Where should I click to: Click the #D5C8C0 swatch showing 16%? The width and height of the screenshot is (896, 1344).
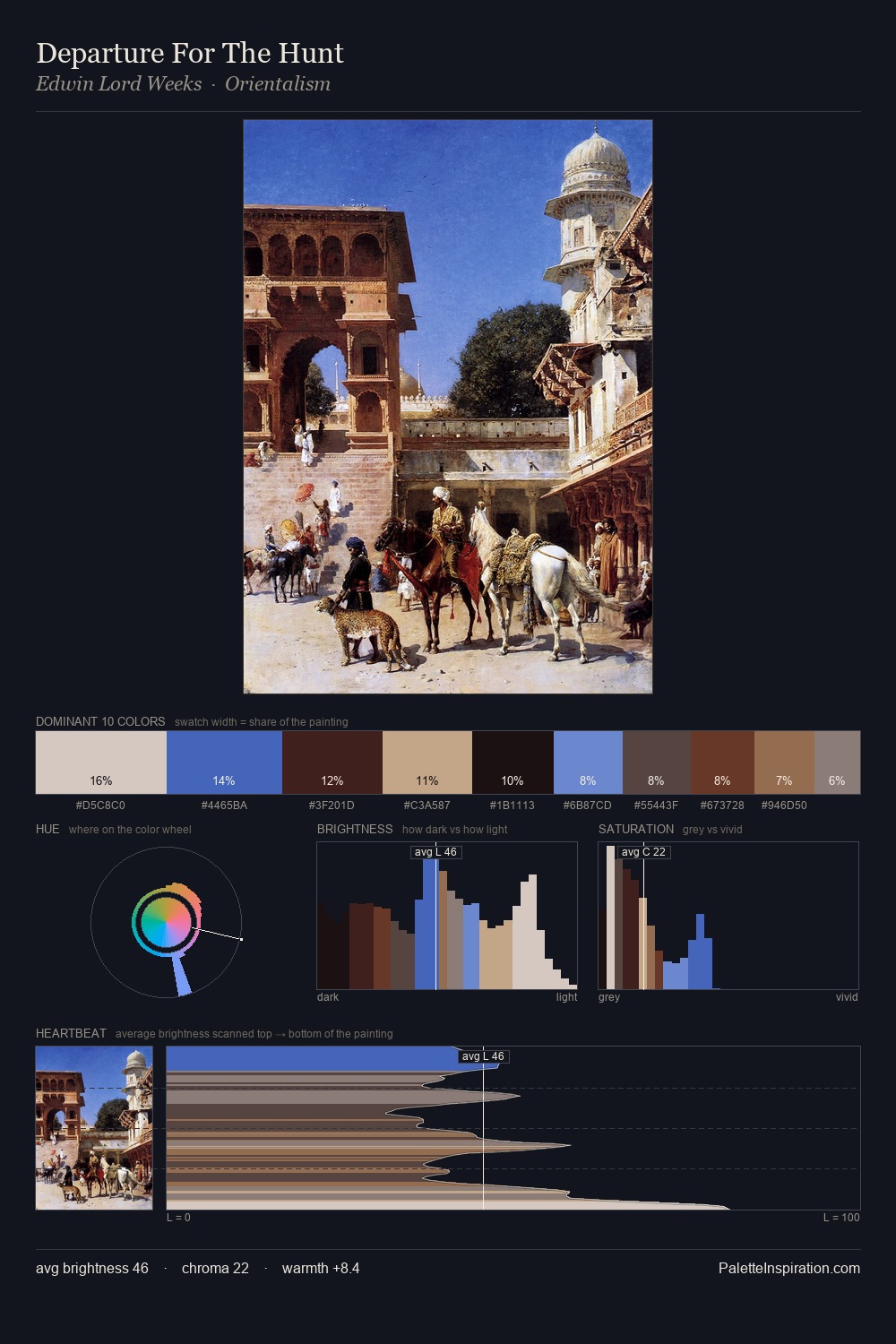pos(101,762)
